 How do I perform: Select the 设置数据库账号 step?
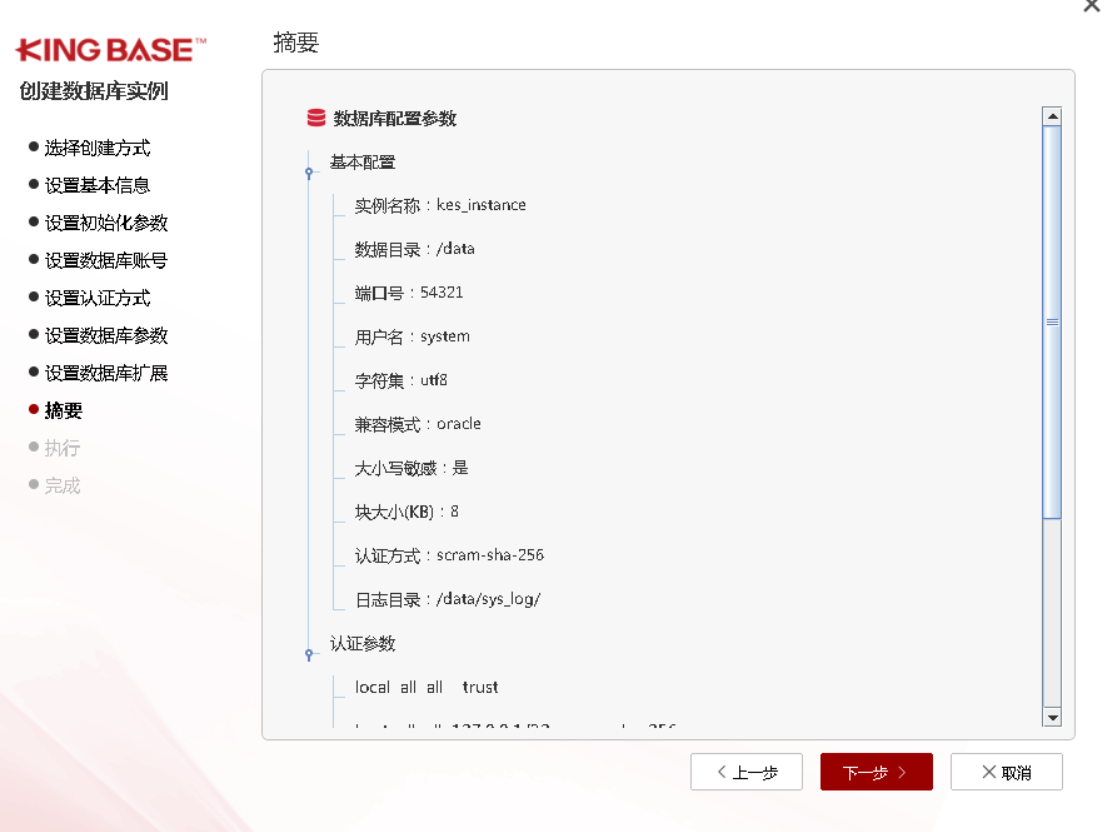[106, 261]
